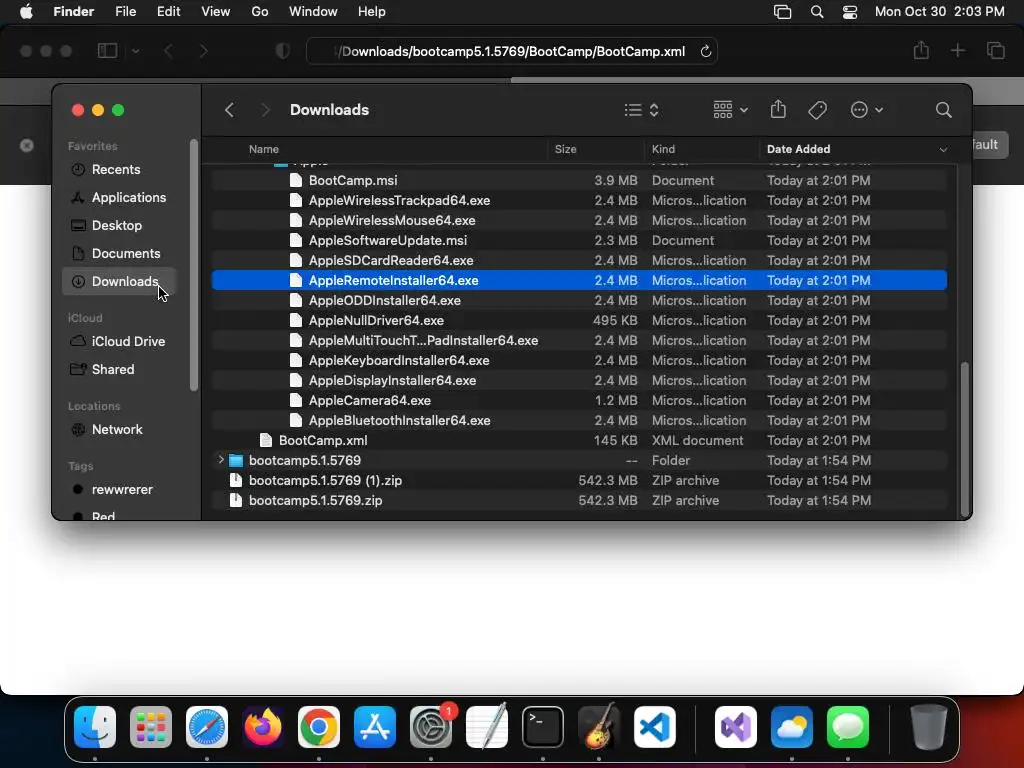Show tab overview in Safari window
Image resolution: width=1024 pixels, height=768 pixels.
(x=995, y=51)
